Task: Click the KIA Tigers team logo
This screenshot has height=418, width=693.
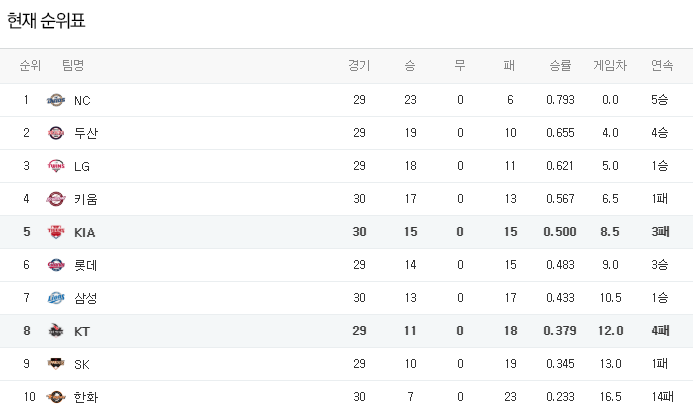Action: pyautogui.click(x=56, y=232)
